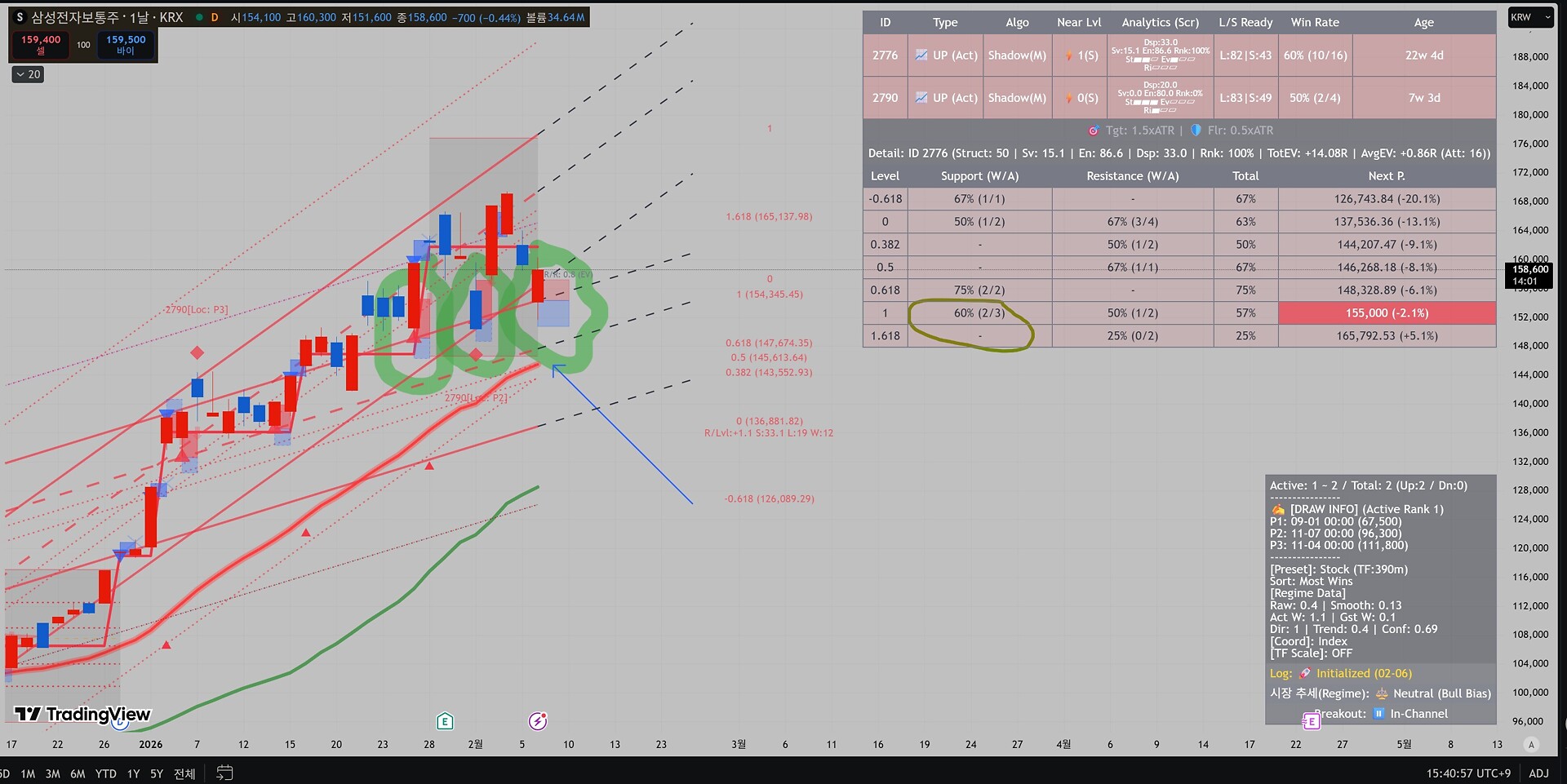Select the 6M time range
The image size is (1567, 784).
78,773
